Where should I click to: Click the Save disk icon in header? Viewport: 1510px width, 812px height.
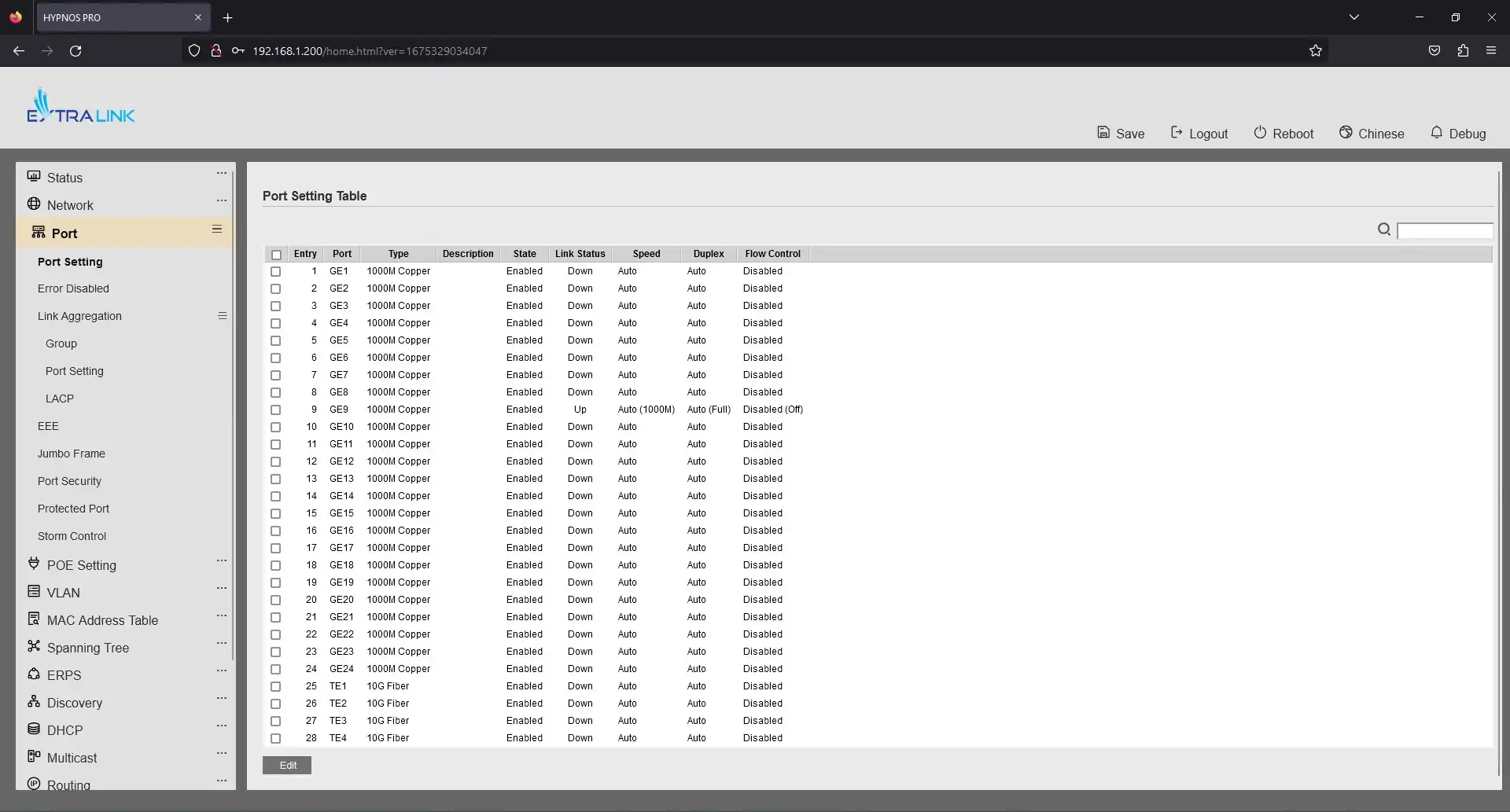[x=1103, y=133]
